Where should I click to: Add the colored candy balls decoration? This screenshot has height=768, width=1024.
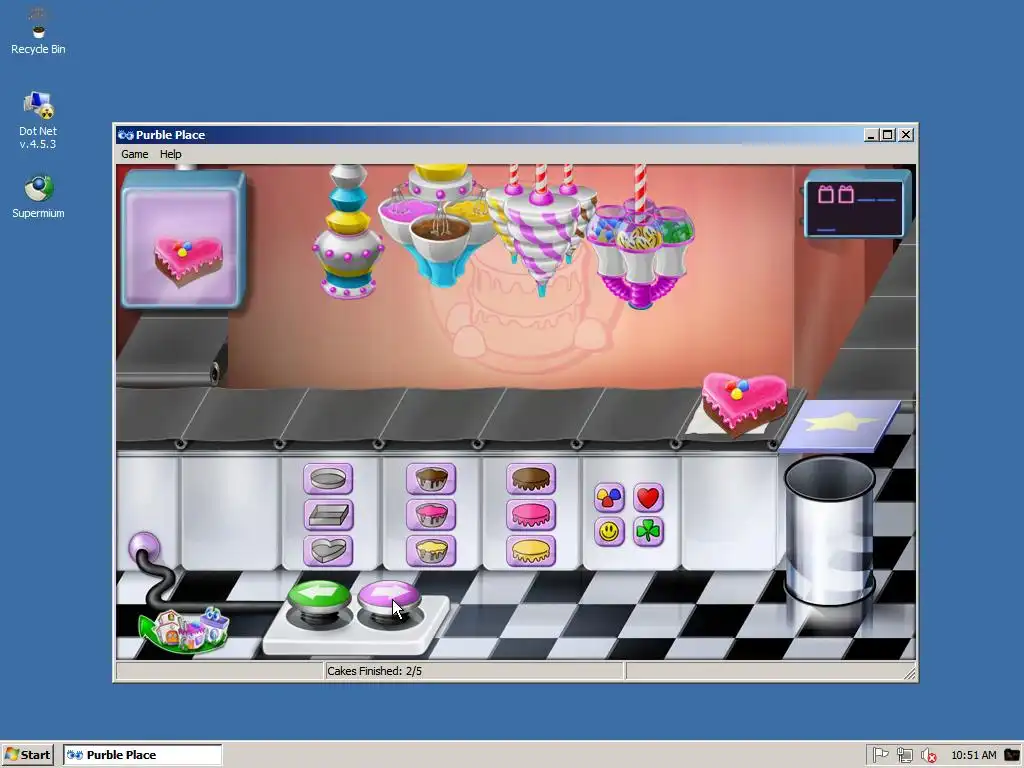[x=609, y=498]
